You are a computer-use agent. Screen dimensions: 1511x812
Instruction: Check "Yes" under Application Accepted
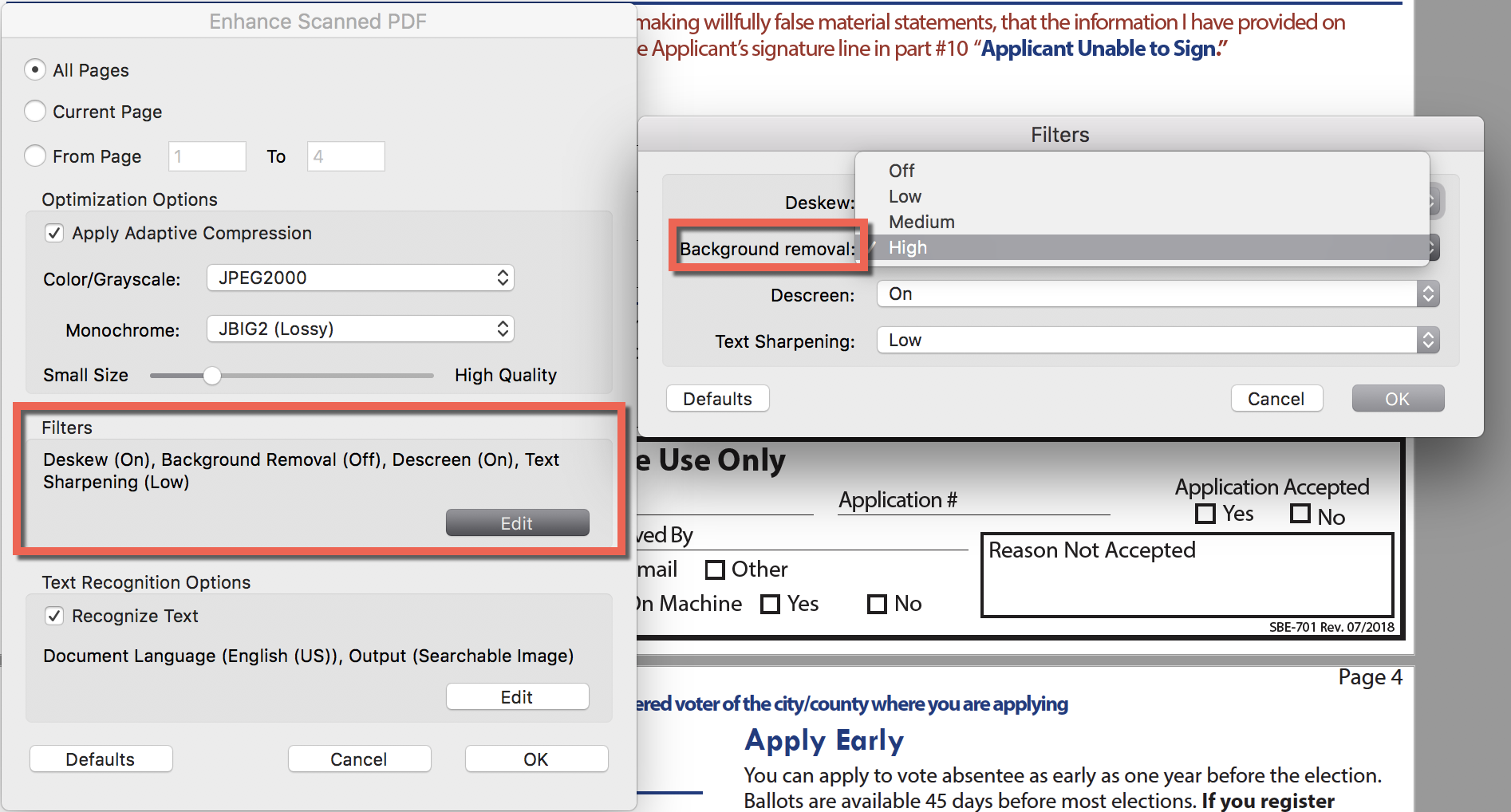pyautogui.click(x=1205, y=514)
